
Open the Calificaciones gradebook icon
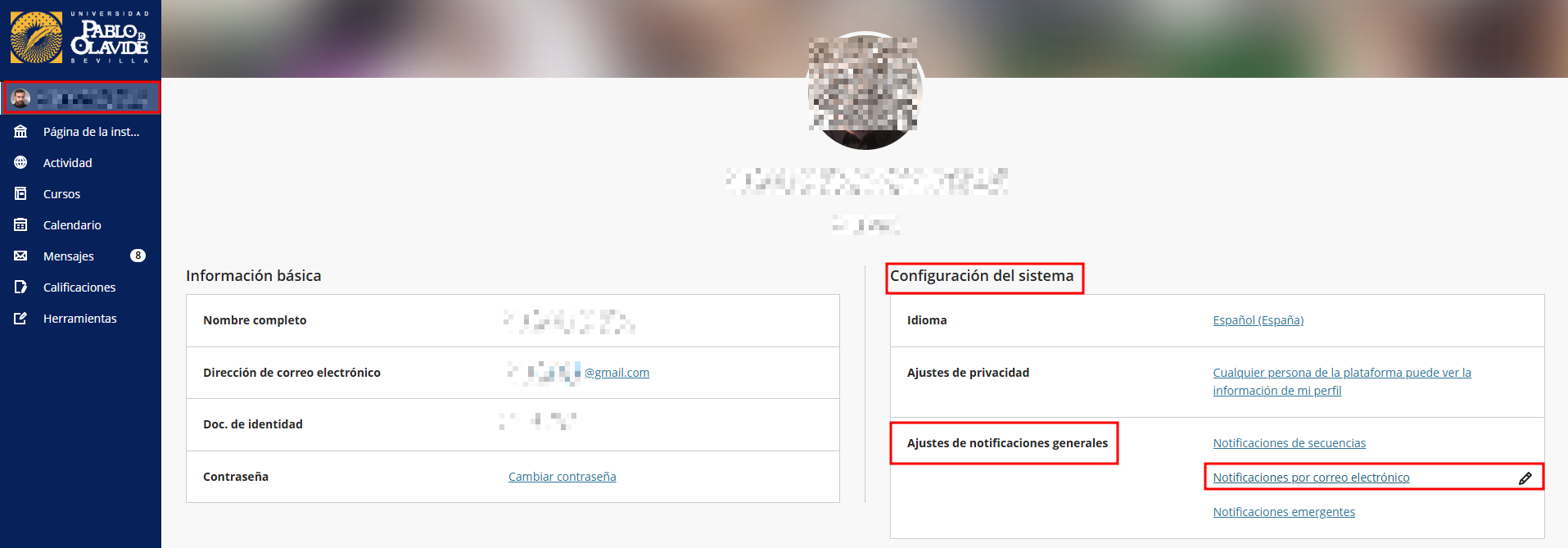point(20,288)
